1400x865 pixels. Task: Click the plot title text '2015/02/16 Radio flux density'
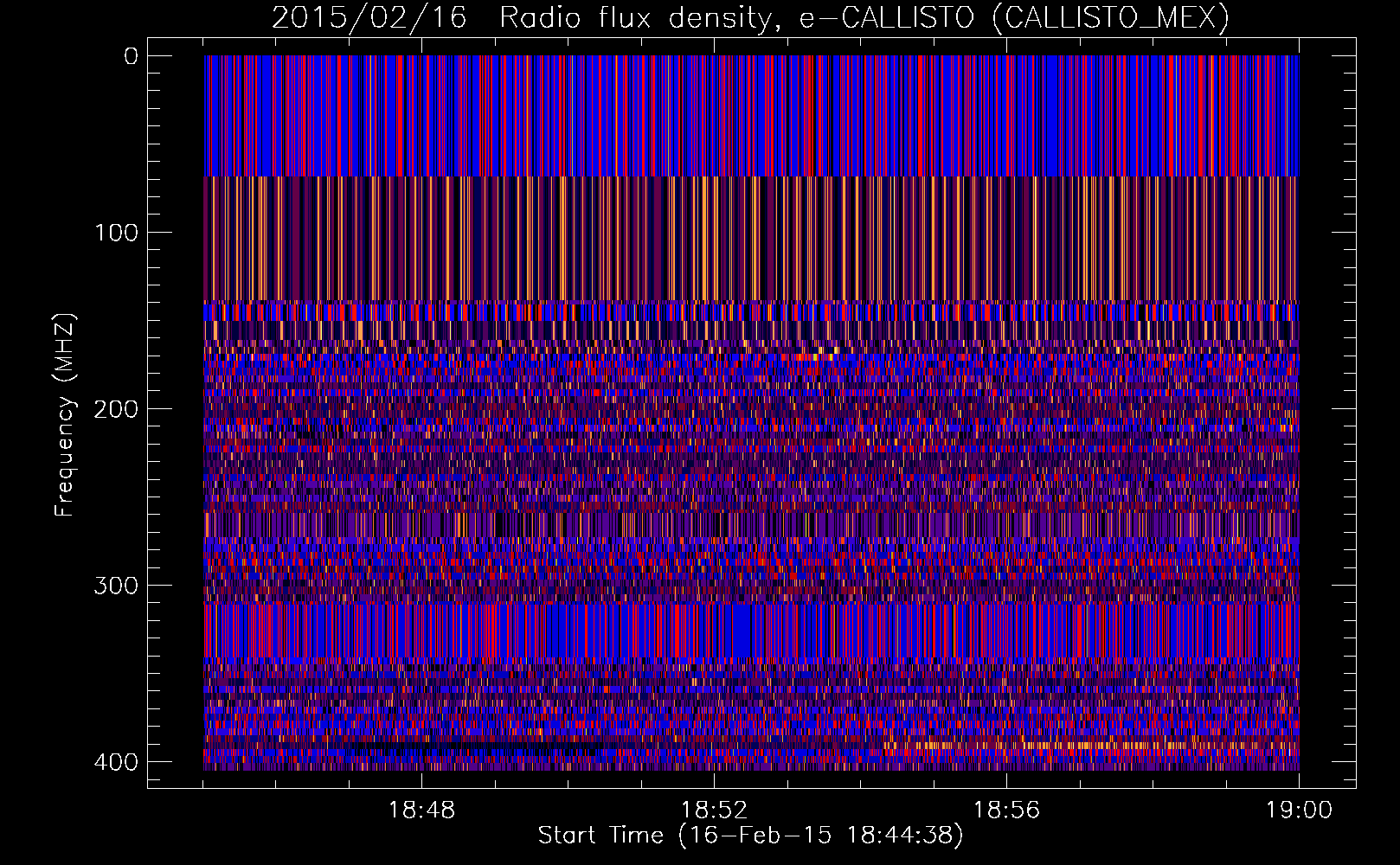click(521, 18)
